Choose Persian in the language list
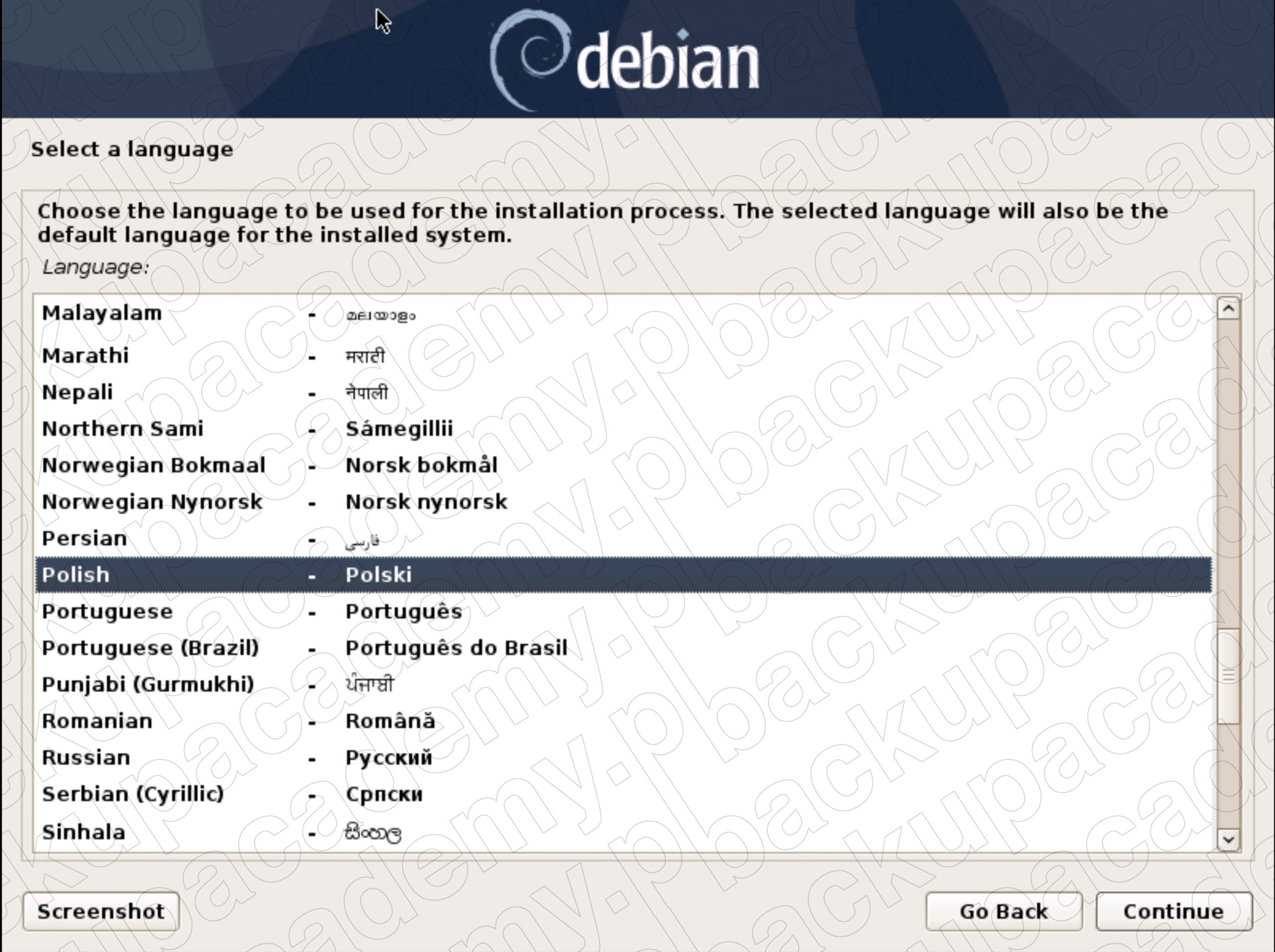The width and height of the screenshot is (1275, 952). 623,538
